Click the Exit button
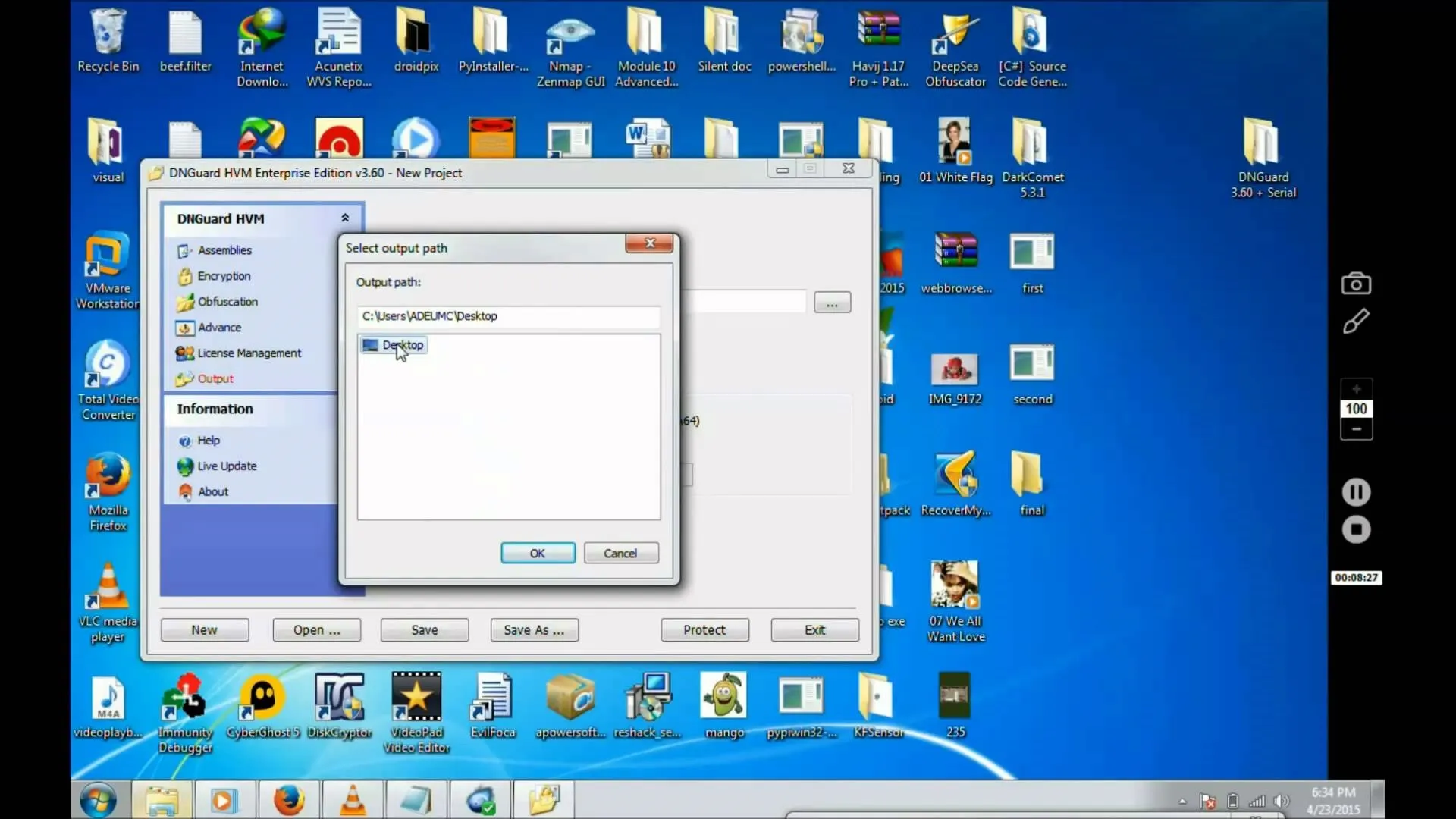 coord(815,630)
